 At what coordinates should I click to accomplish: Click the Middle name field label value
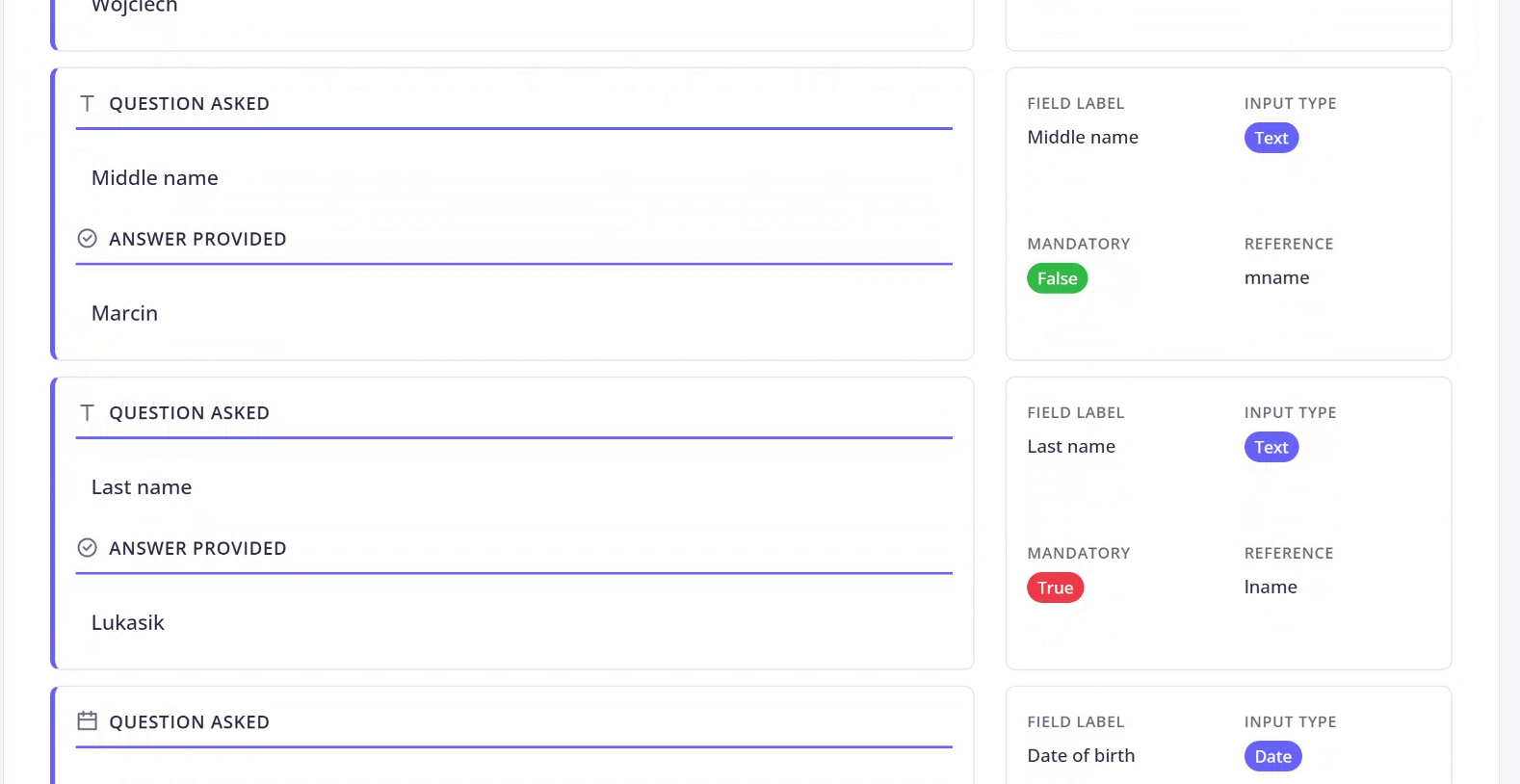[1082, 138]
